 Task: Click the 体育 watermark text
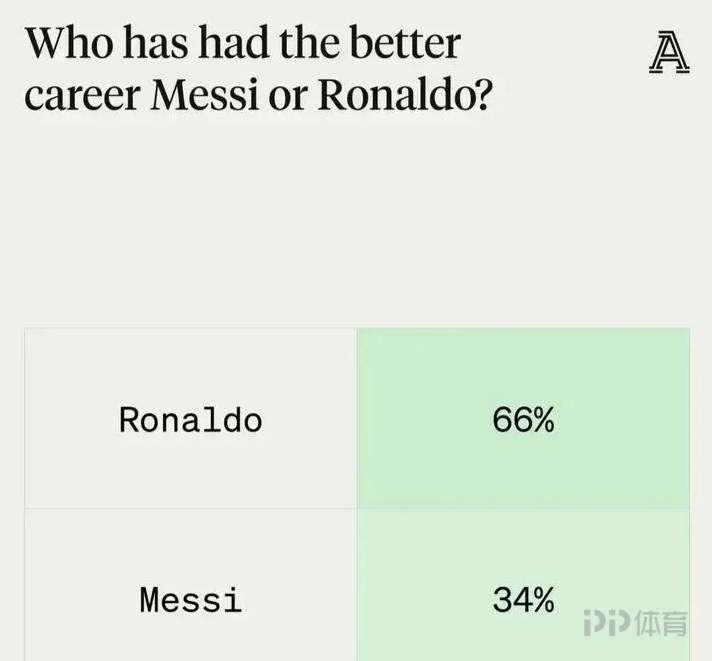pos(661,624)
